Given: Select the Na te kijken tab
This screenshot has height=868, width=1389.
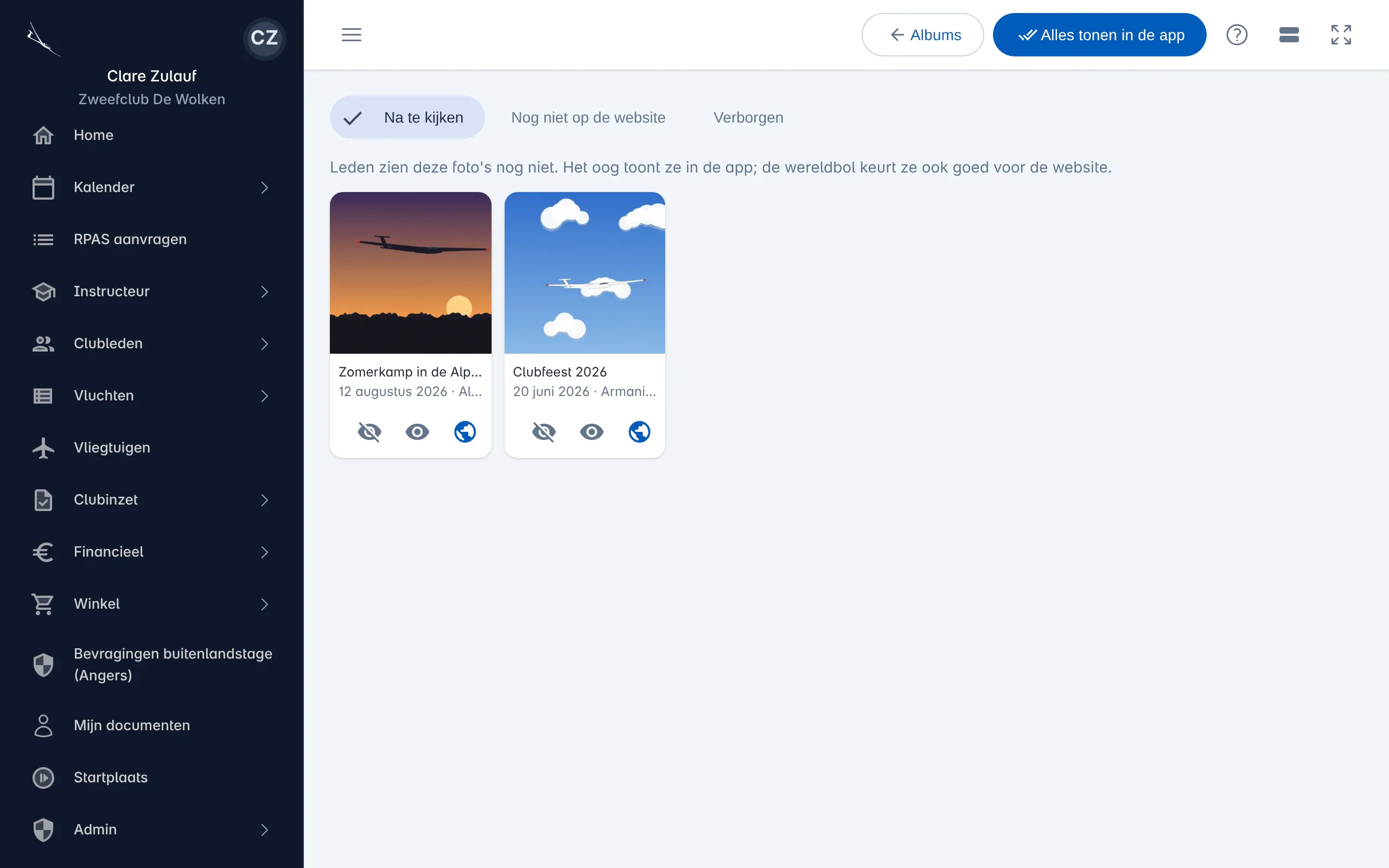Looking at the screenshot, I should (407, 118).
